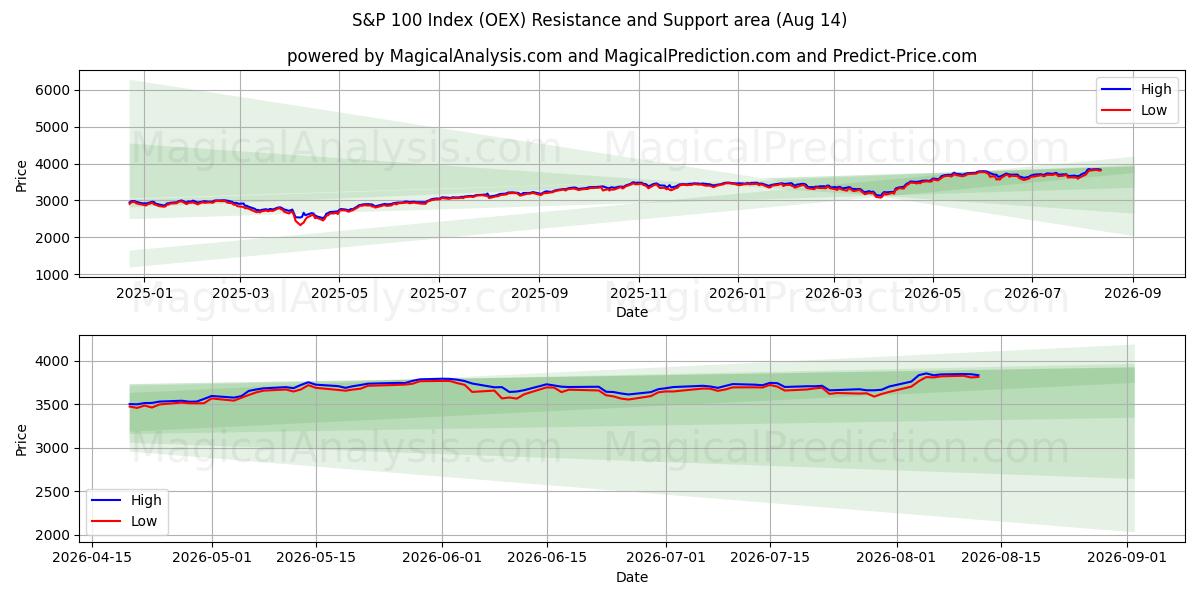The height and width of the screenshot is (600, 1200).
Task: Click top chart y-axis value '6000'
Action: click(x=54, y=90)
